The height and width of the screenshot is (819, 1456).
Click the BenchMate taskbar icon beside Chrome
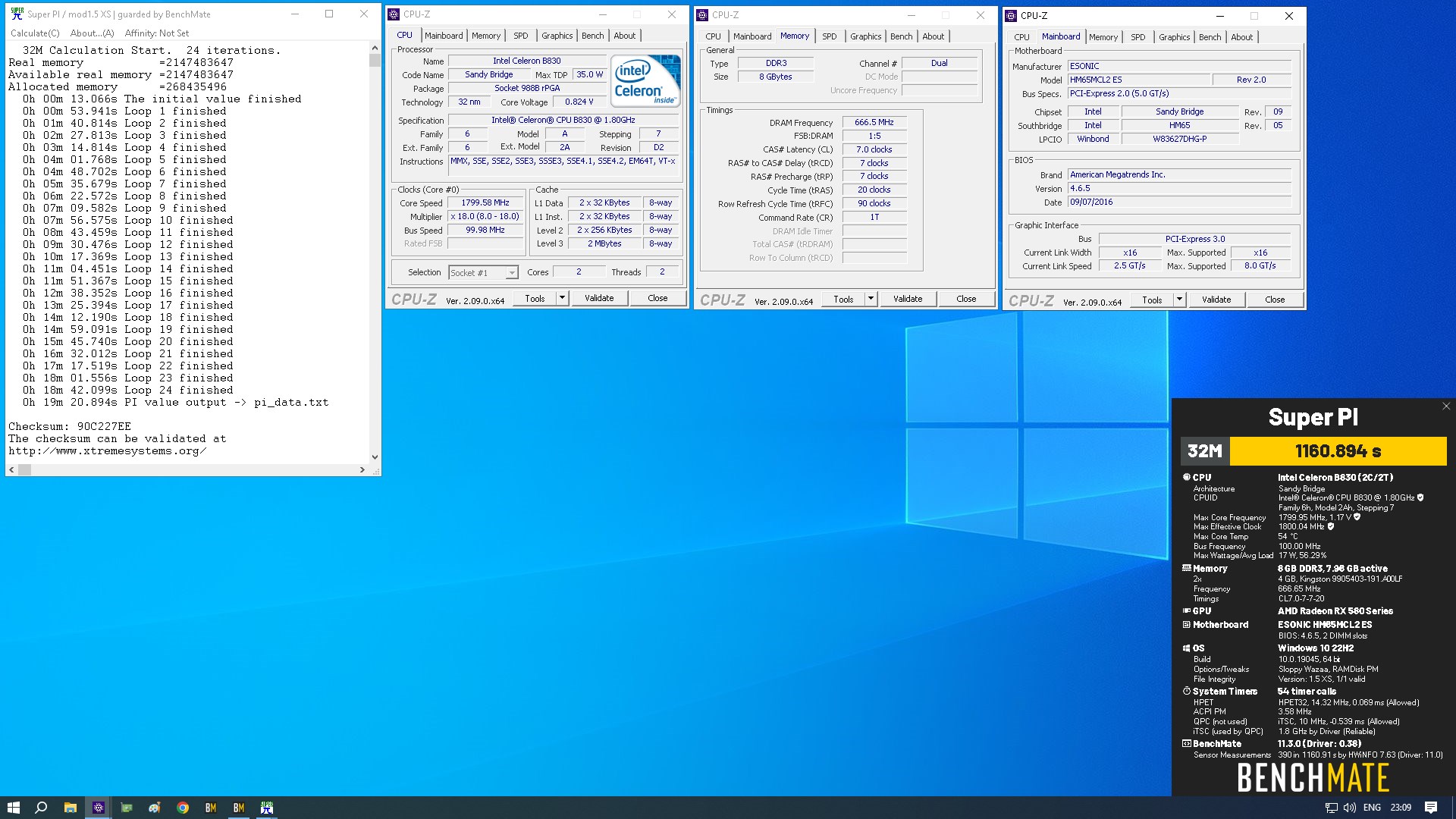coord(210,808)
